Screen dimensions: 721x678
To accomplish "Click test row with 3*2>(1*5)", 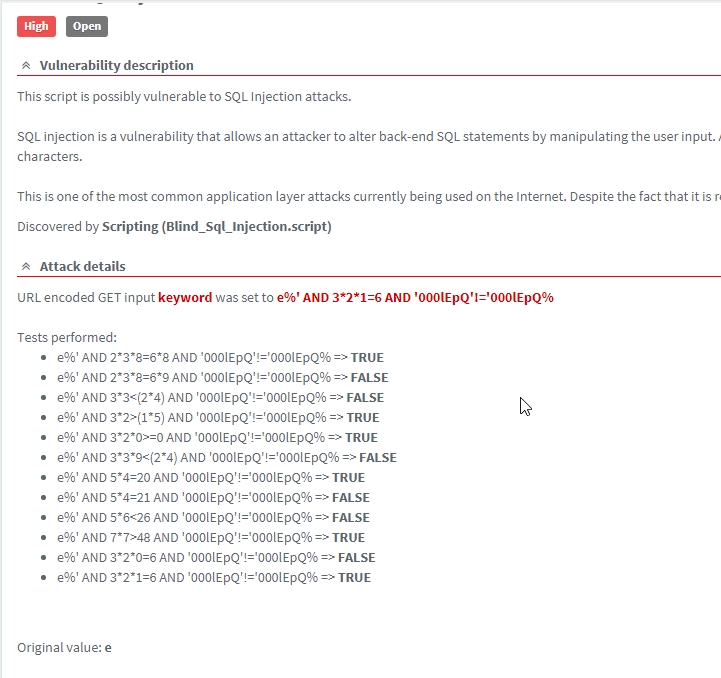I will coord(218,418).
